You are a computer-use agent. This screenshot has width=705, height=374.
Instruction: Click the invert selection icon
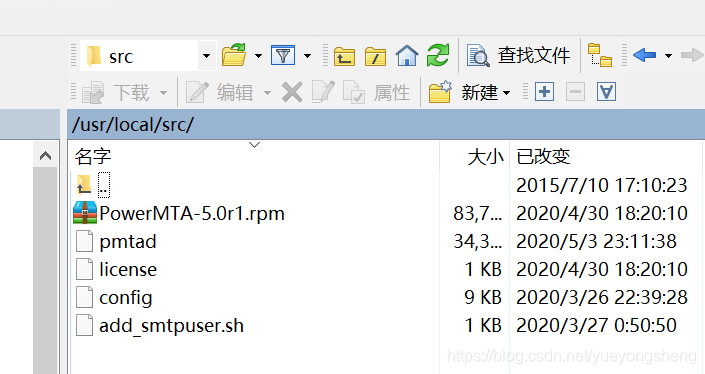pos(606,92)
